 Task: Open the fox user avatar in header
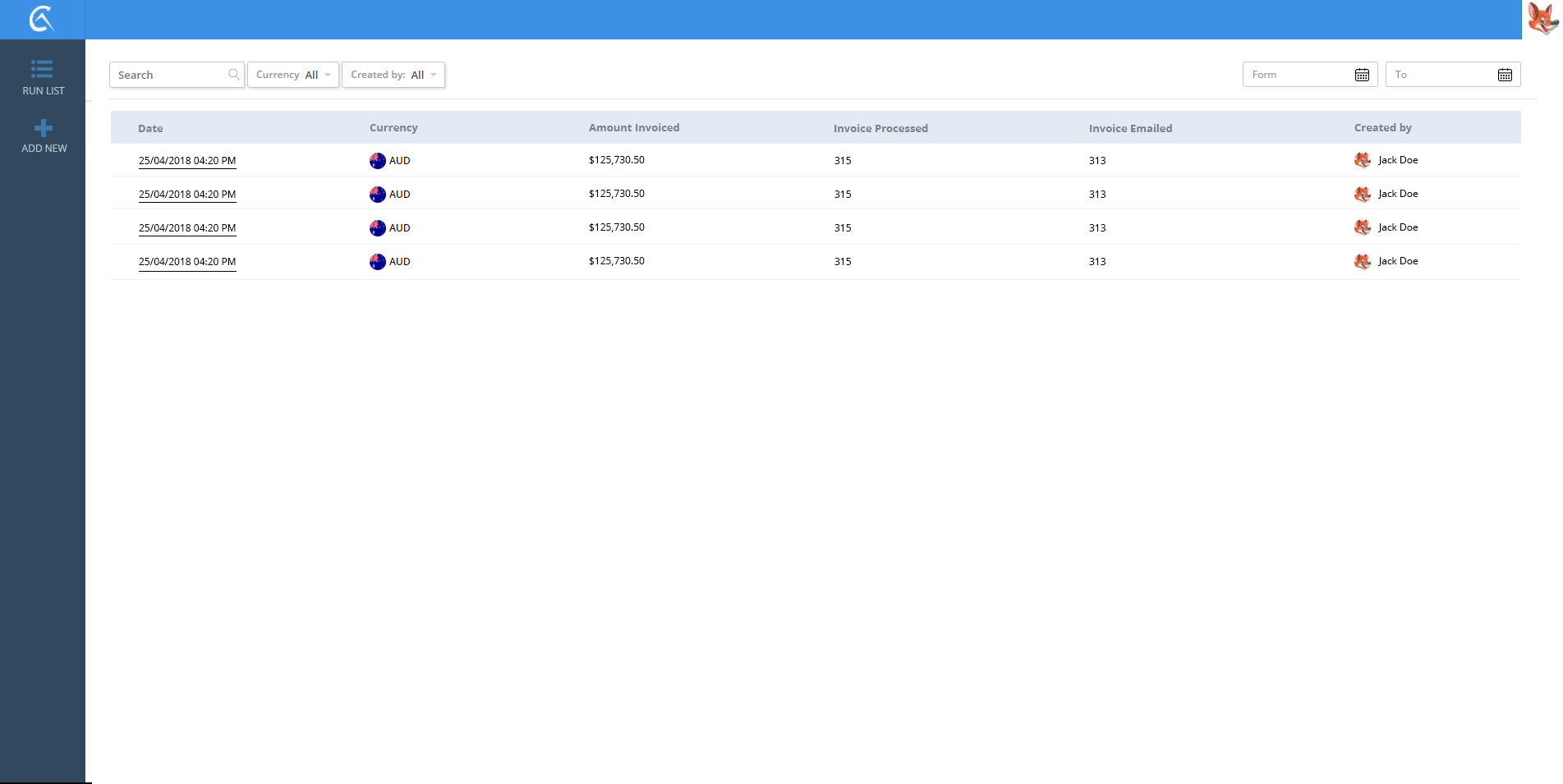click(x=1542, y=18)
